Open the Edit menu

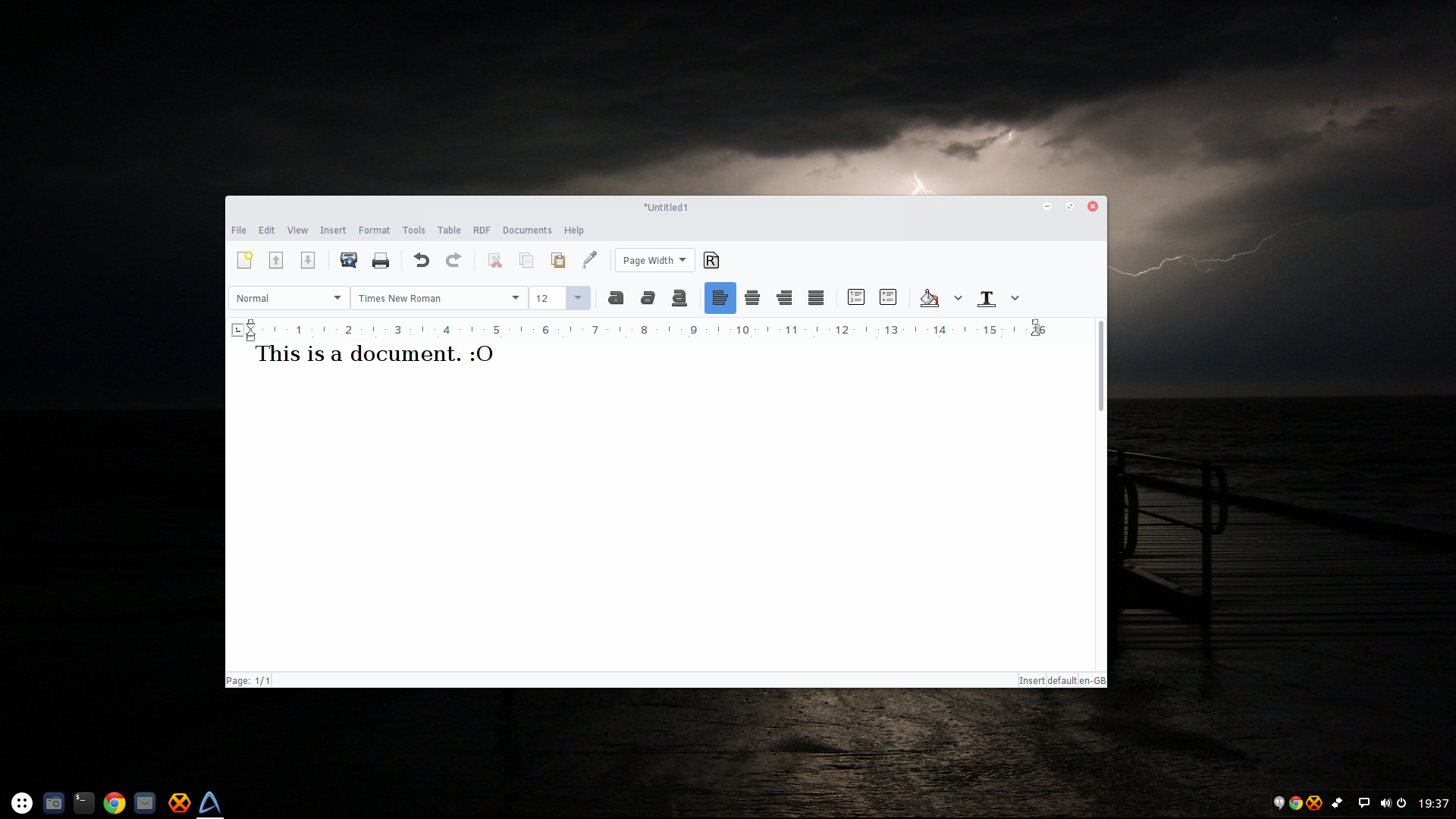tap(266, 230)
